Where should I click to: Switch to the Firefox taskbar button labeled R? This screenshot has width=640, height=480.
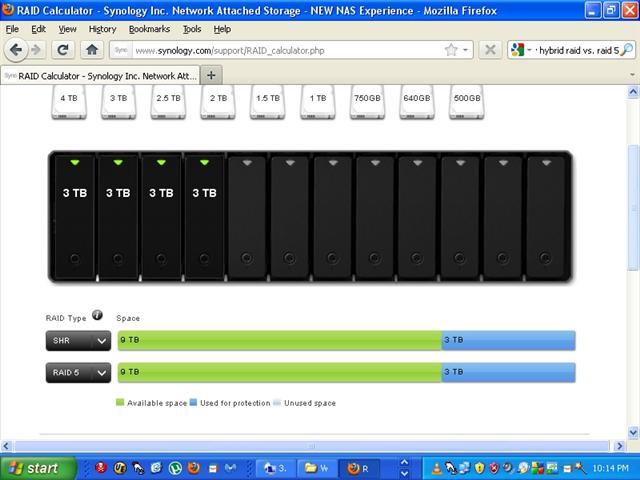click(x=359, y=468)
